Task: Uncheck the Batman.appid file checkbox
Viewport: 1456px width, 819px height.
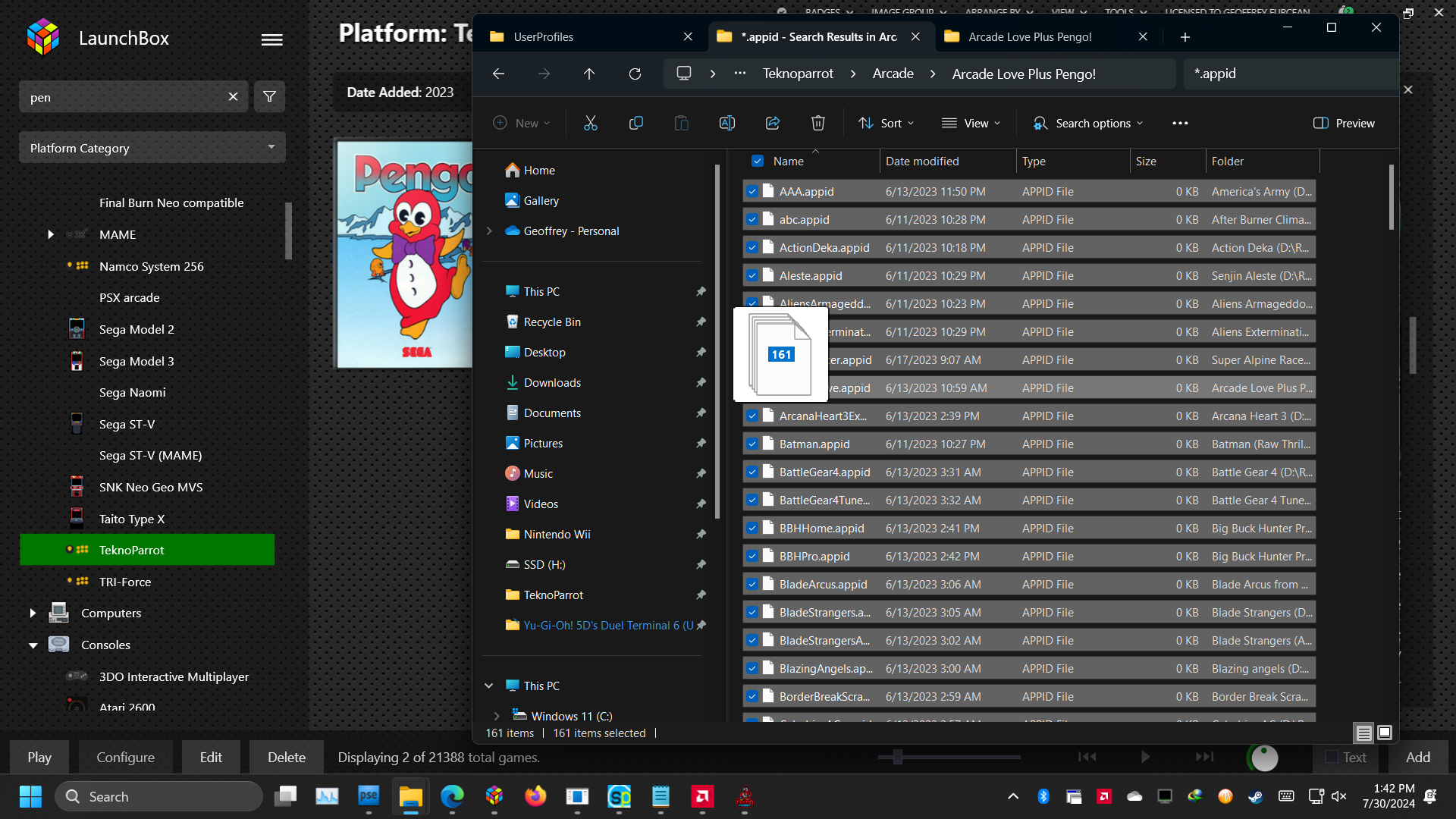Action: point(752,444)
